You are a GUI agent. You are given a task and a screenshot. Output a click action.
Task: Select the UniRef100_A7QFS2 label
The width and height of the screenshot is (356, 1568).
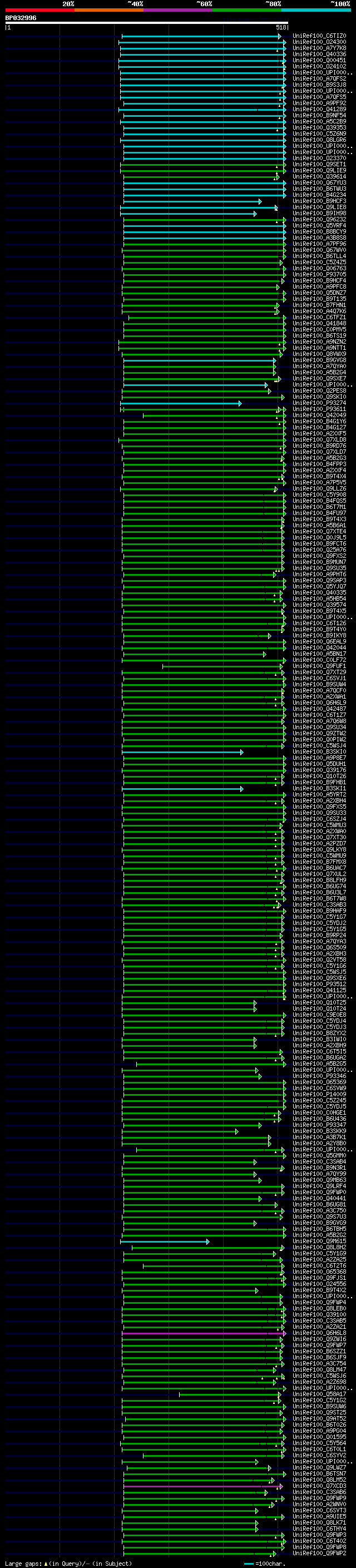tap(319, 78)
